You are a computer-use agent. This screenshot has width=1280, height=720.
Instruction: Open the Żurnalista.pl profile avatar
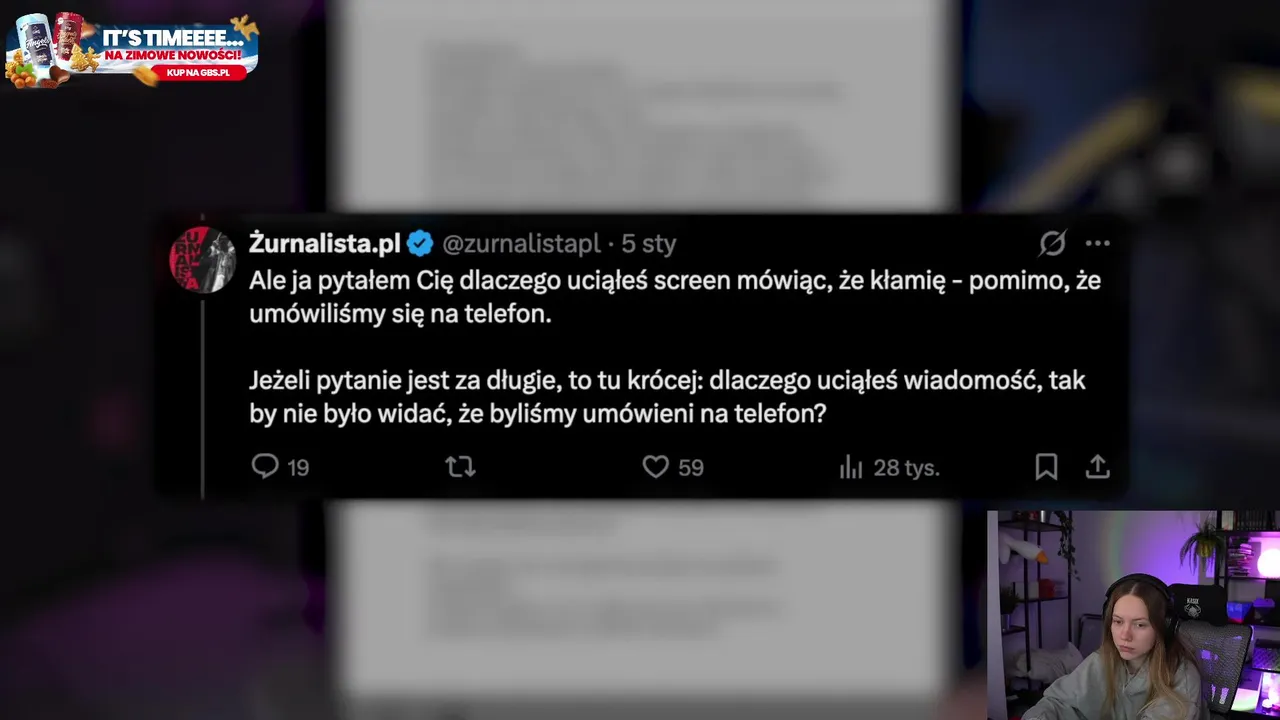203,260
